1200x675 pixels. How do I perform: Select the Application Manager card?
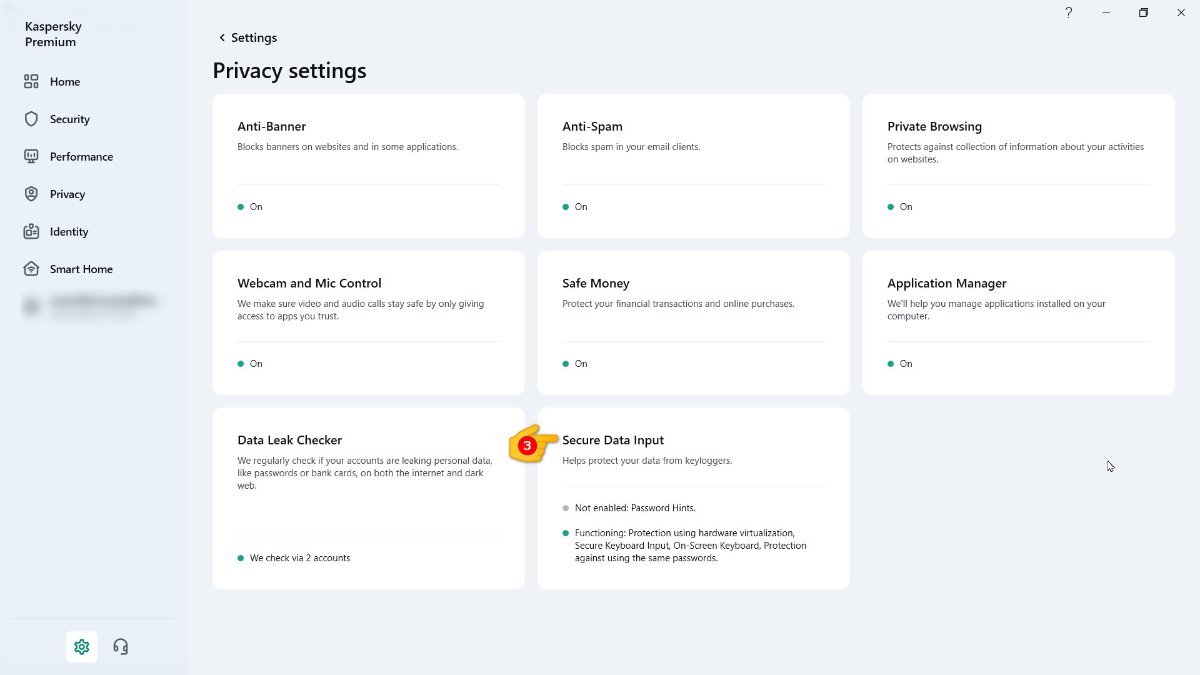pyautogui.click(x=1018, y=322)
